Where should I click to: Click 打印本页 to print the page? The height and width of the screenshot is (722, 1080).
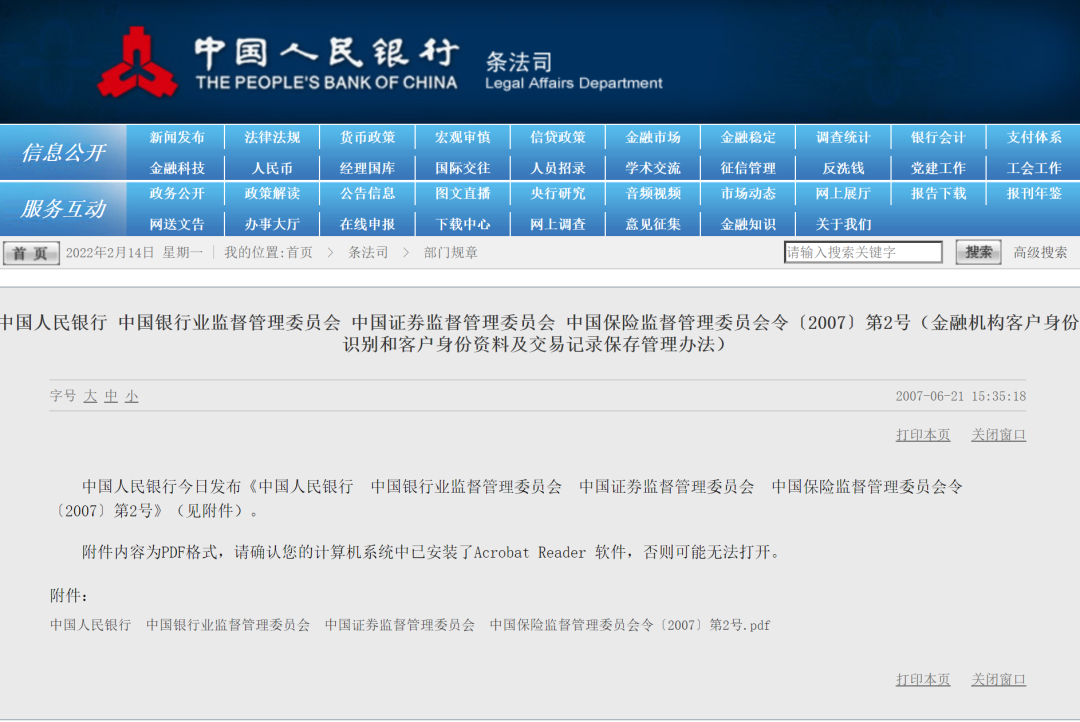(922, 434)
